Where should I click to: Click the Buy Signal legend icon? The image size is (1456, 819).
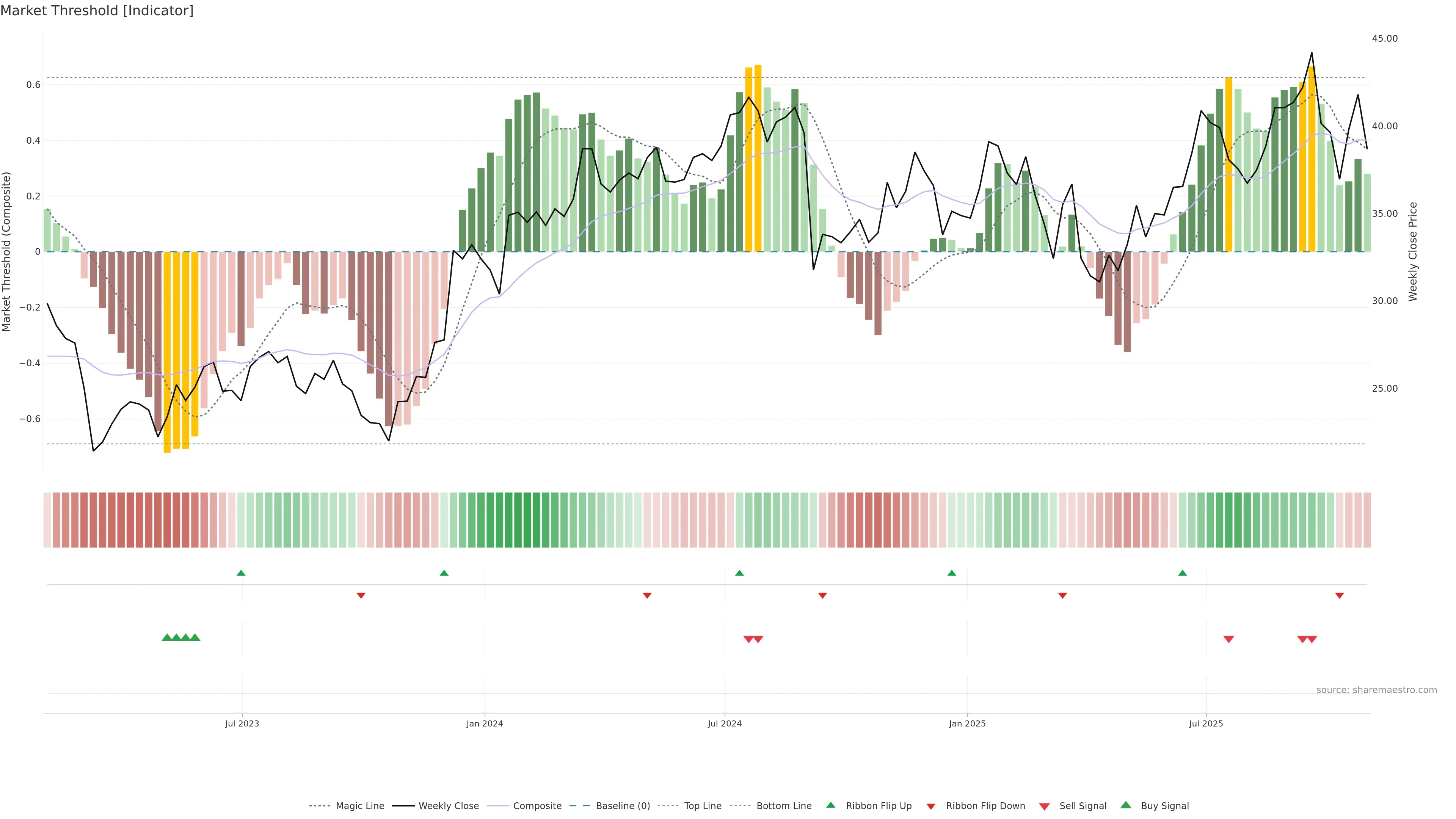1125,805
